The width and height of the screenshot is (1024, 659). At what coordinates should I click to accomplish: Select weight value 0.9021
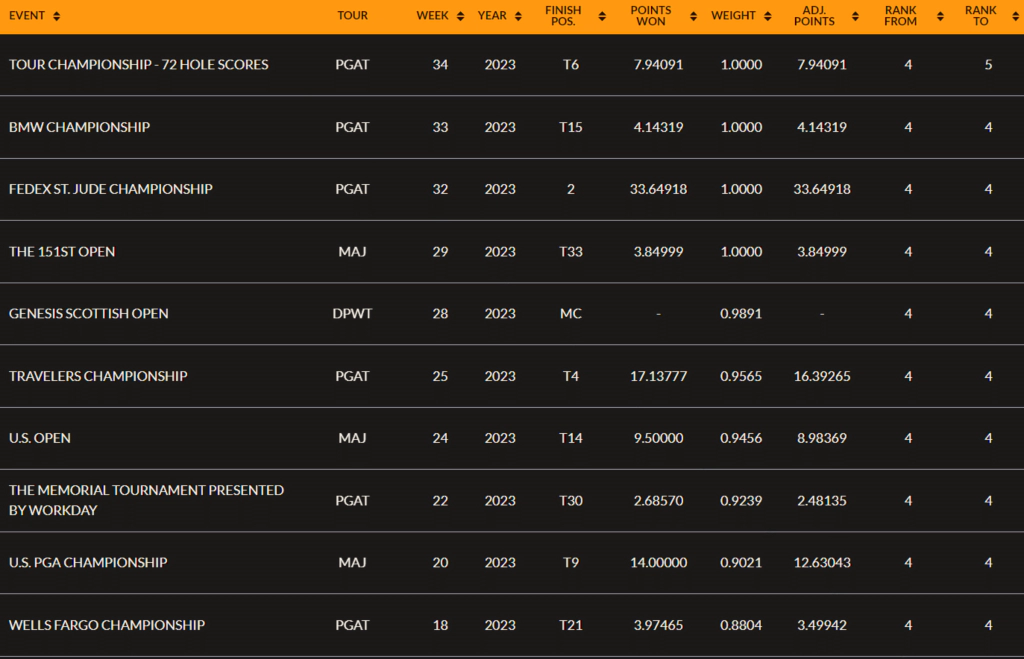741,563
